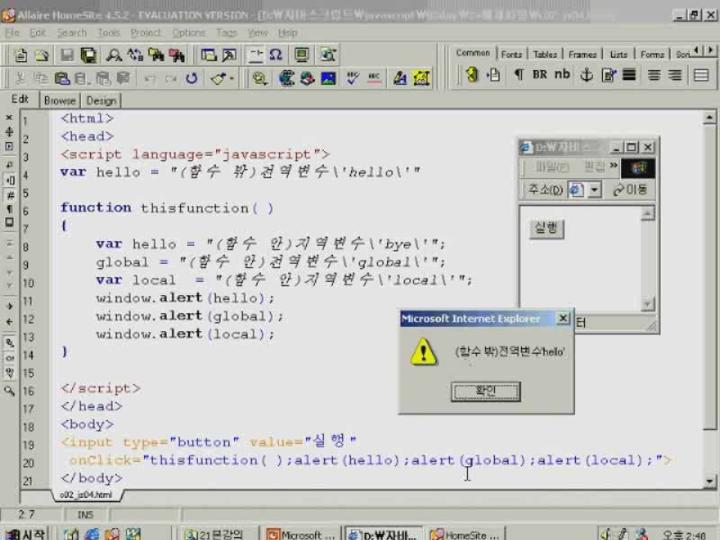Select the Forms toolbar tab

[x=652, y=54]
